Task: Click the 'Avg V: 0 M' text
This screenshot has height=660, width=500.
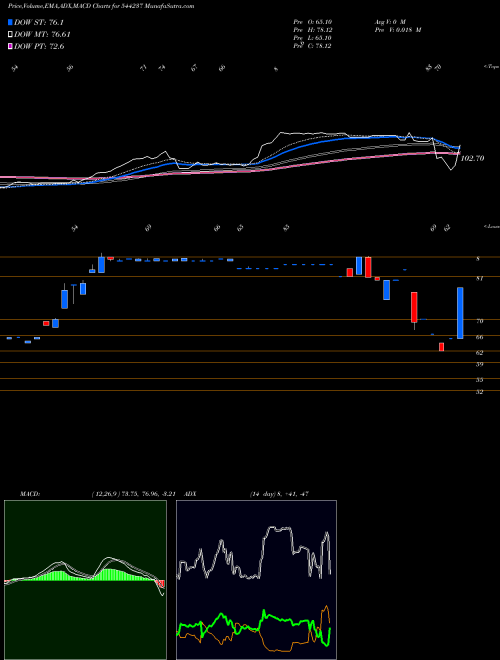Action: 390,21
